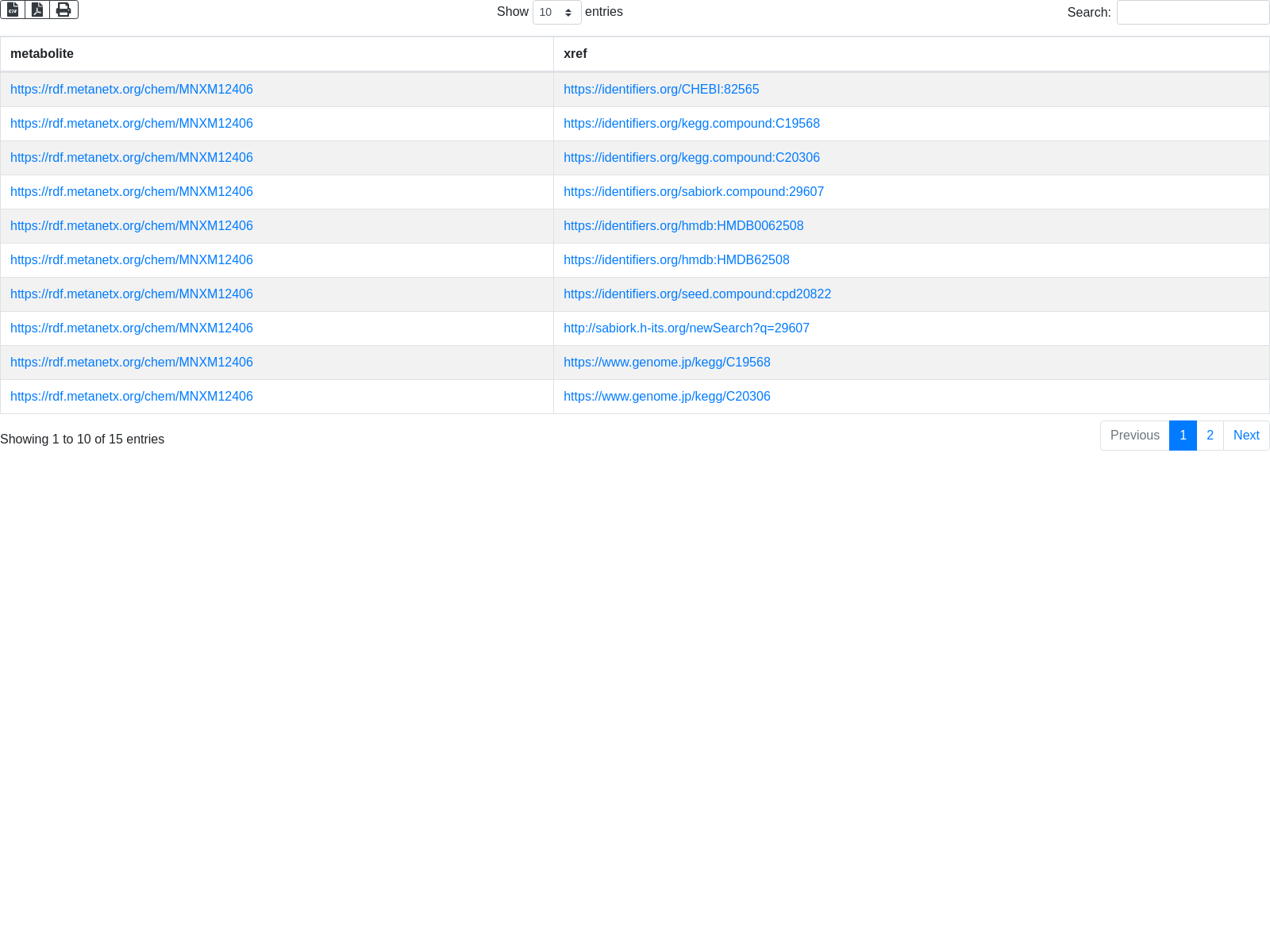Open the CHEBI:82565 xref link
Viewport: 1270px width, 952px height.
tap(660, 90)
